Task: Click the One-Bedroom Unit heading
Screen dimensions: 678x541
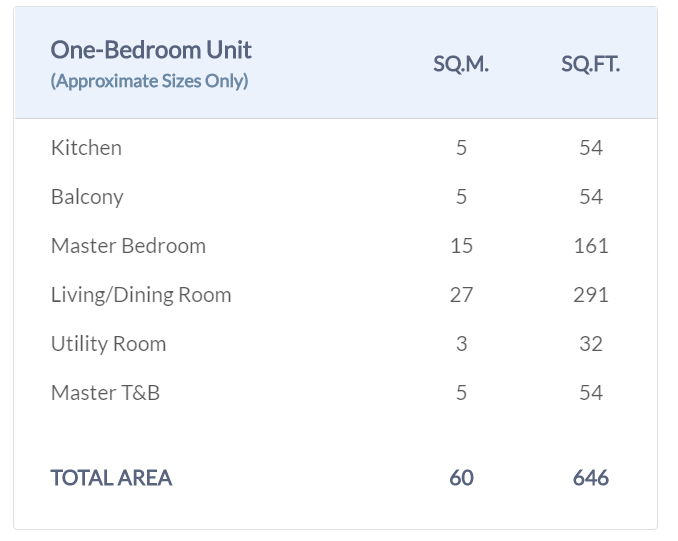Action: tap(151, 50)
